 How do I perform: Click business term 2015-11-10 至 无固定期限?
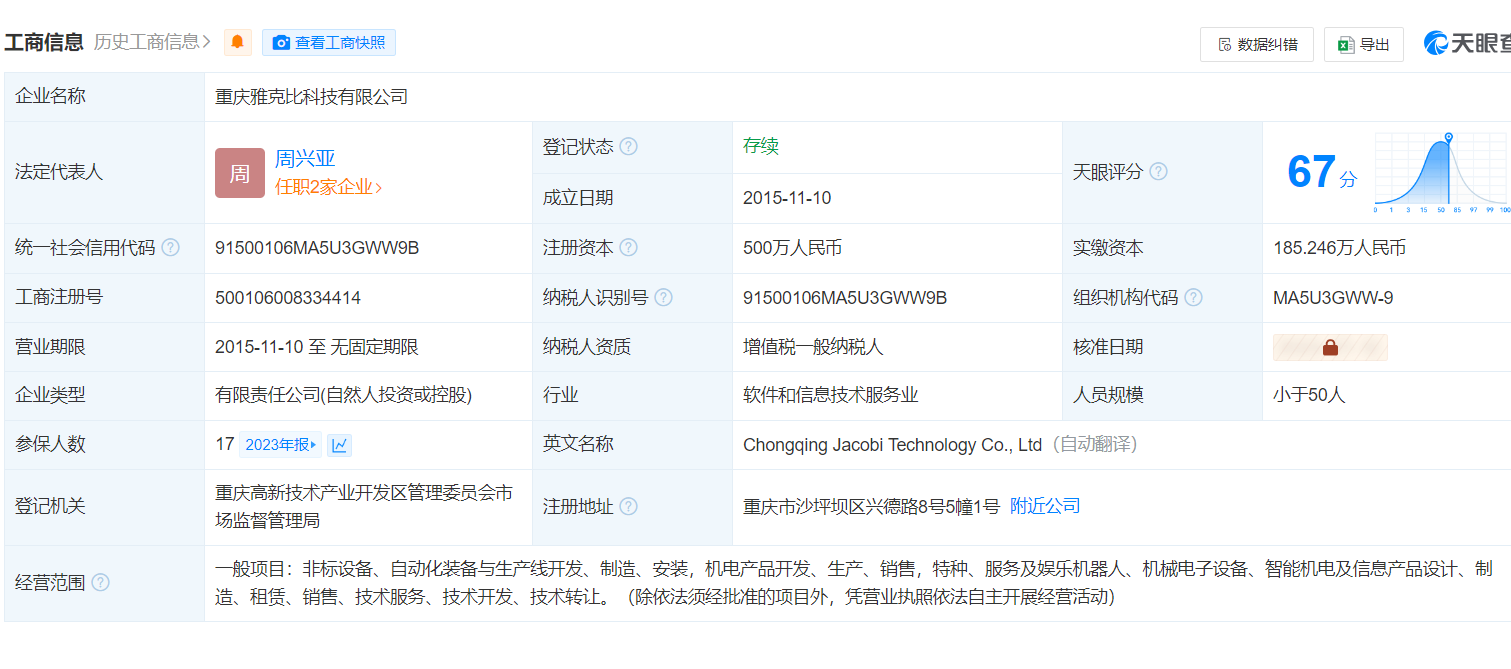[x=317, y=347]
